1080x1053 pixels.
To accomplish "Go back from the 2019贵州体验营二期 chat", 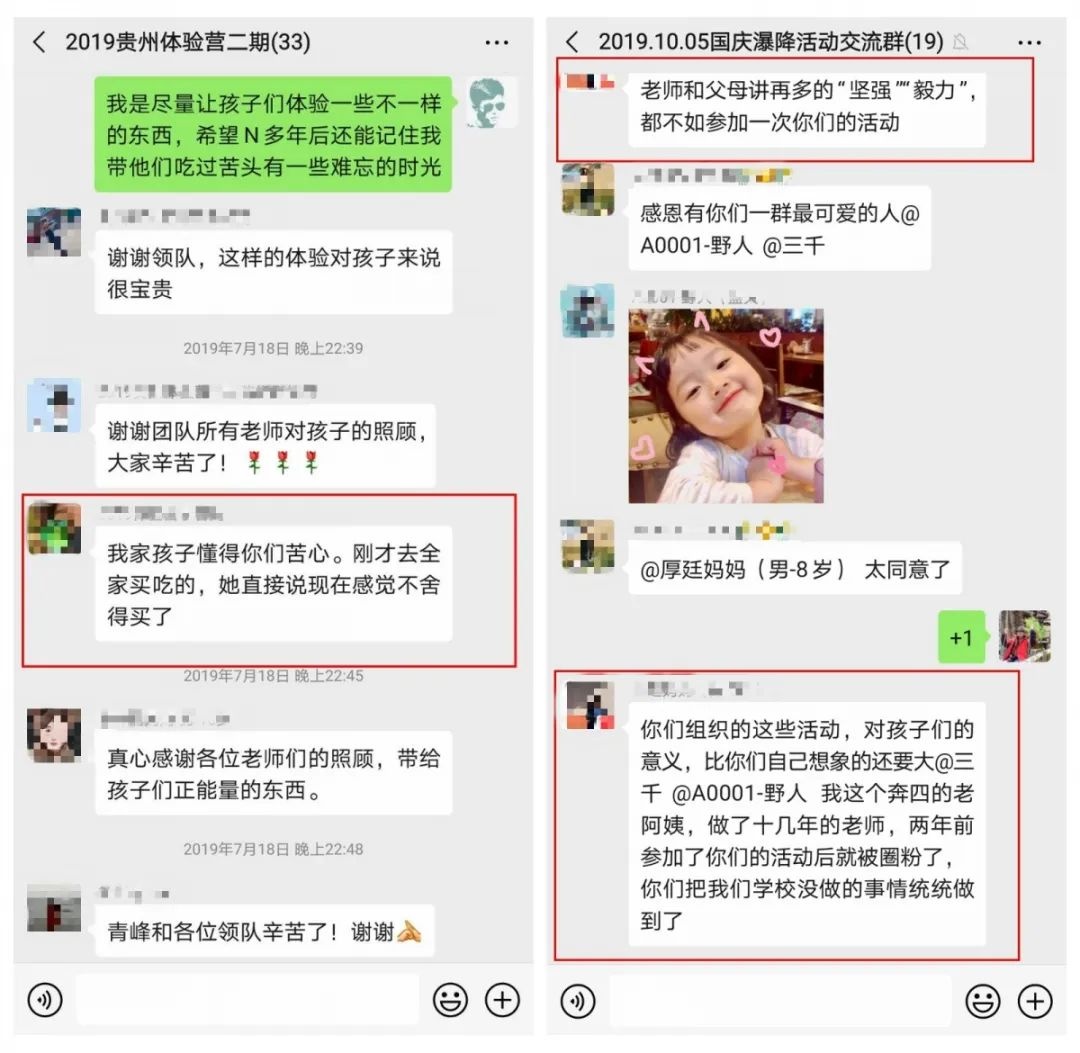I will click(x=39, y=42).
